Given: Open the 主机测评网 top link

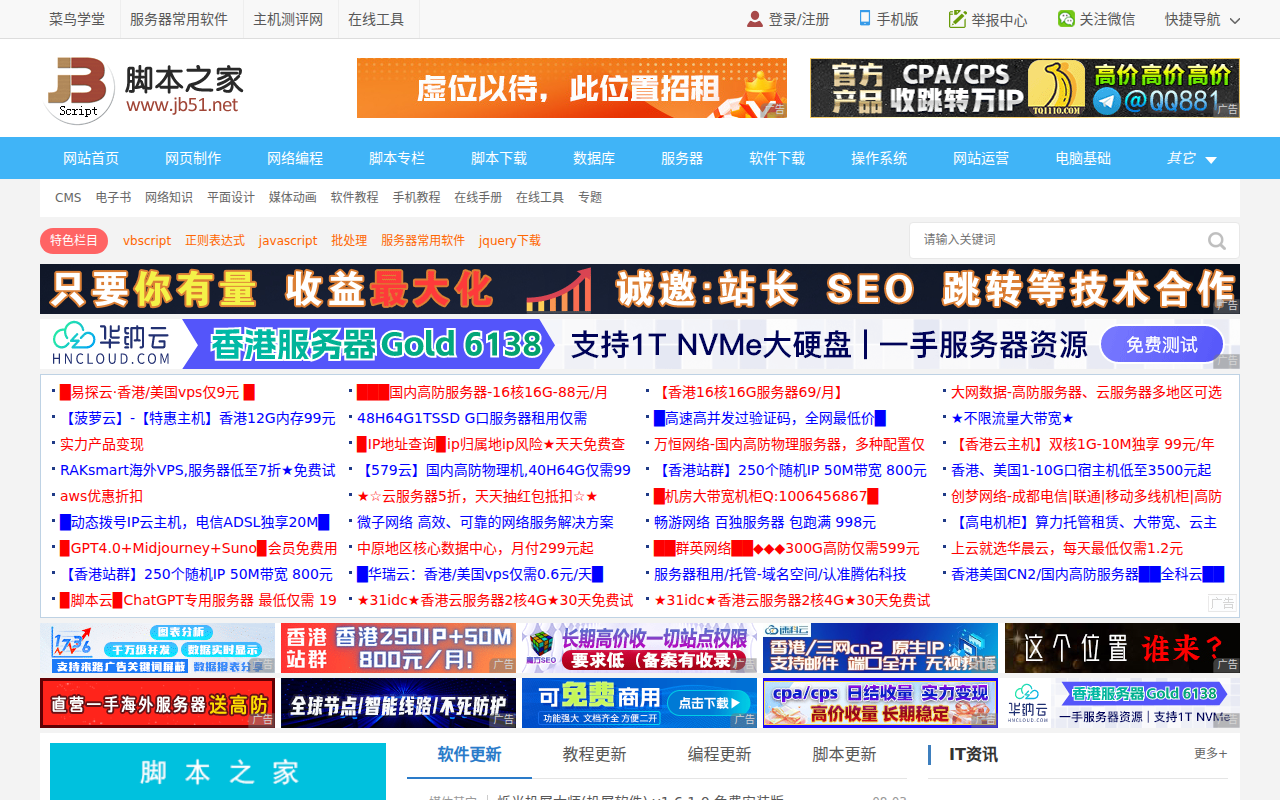Looking at the screenshot, I should coord(288,19).
